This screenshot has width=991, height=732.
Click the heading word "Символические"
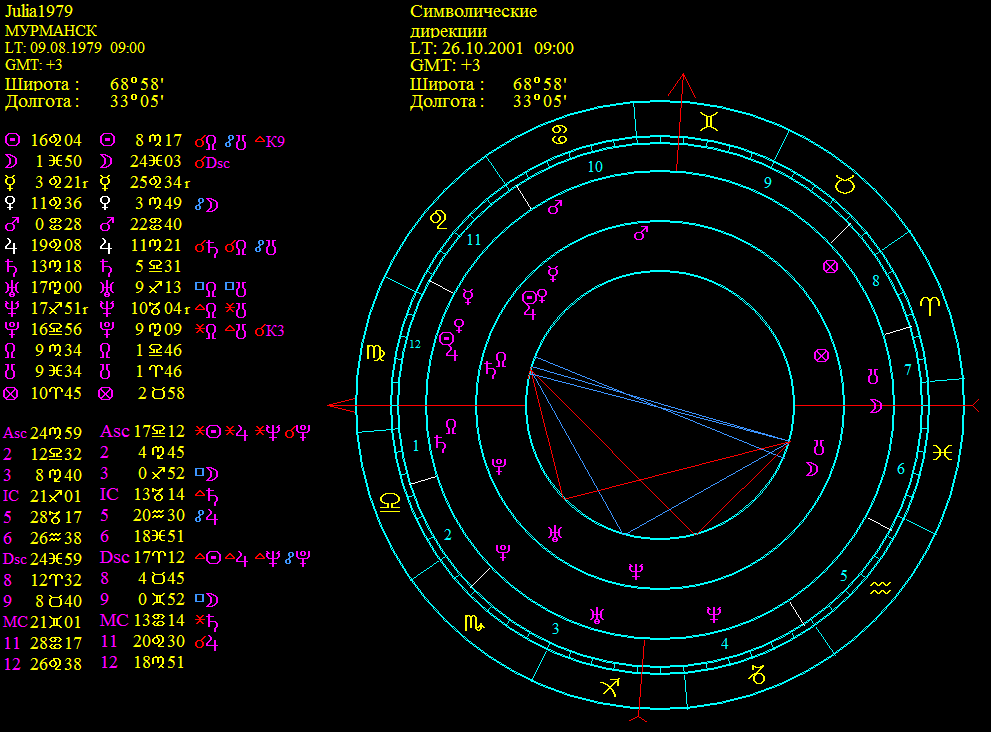click(x=473, y=11)
